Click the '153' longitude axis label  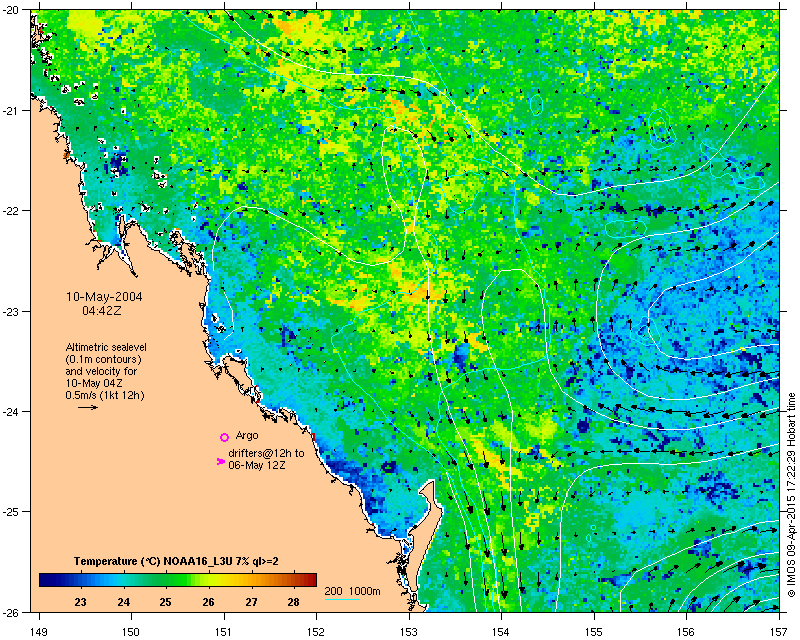[x=409, y=632]
